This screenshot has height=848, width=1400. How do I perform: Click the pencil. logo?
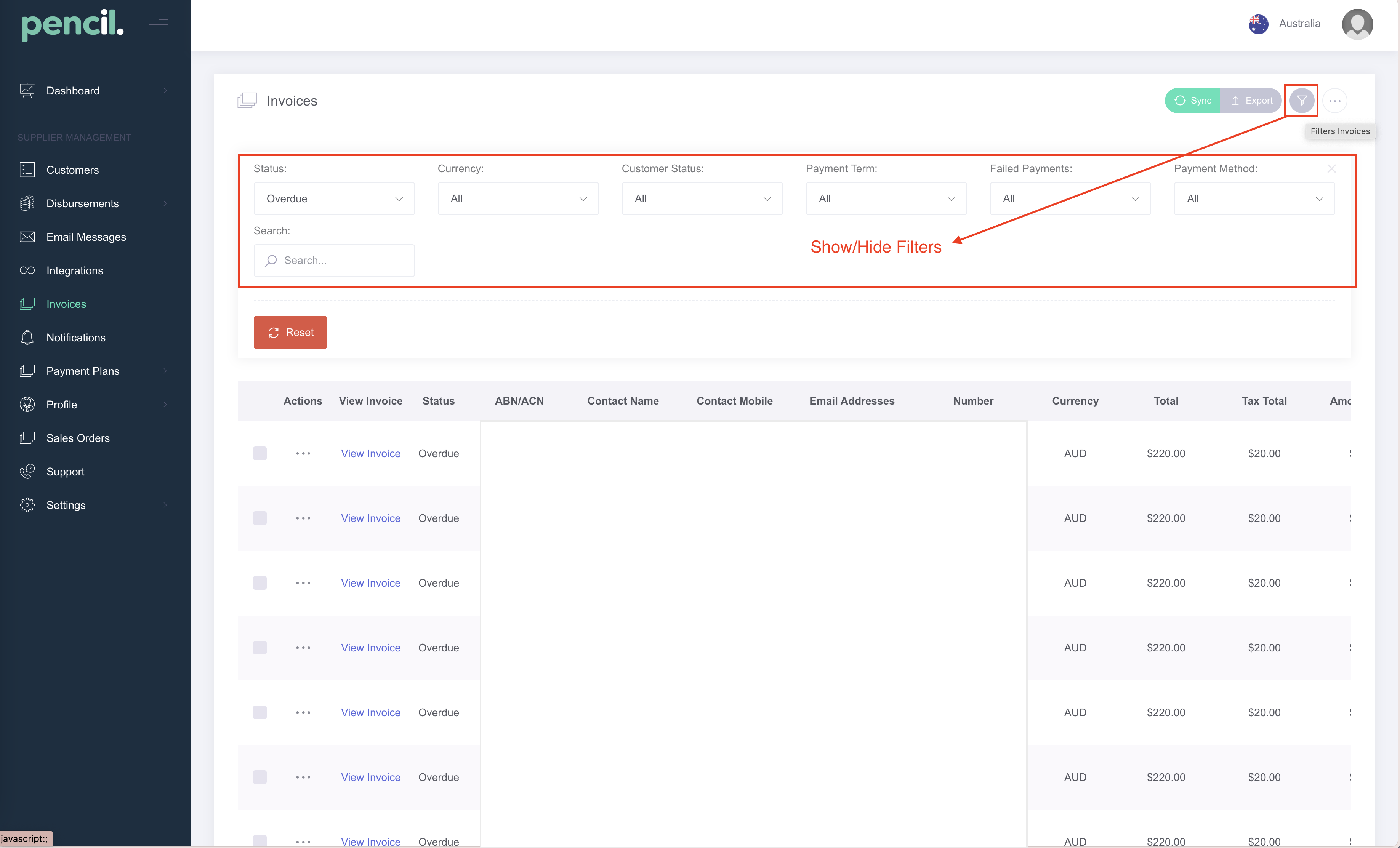(x=72, y=25)
